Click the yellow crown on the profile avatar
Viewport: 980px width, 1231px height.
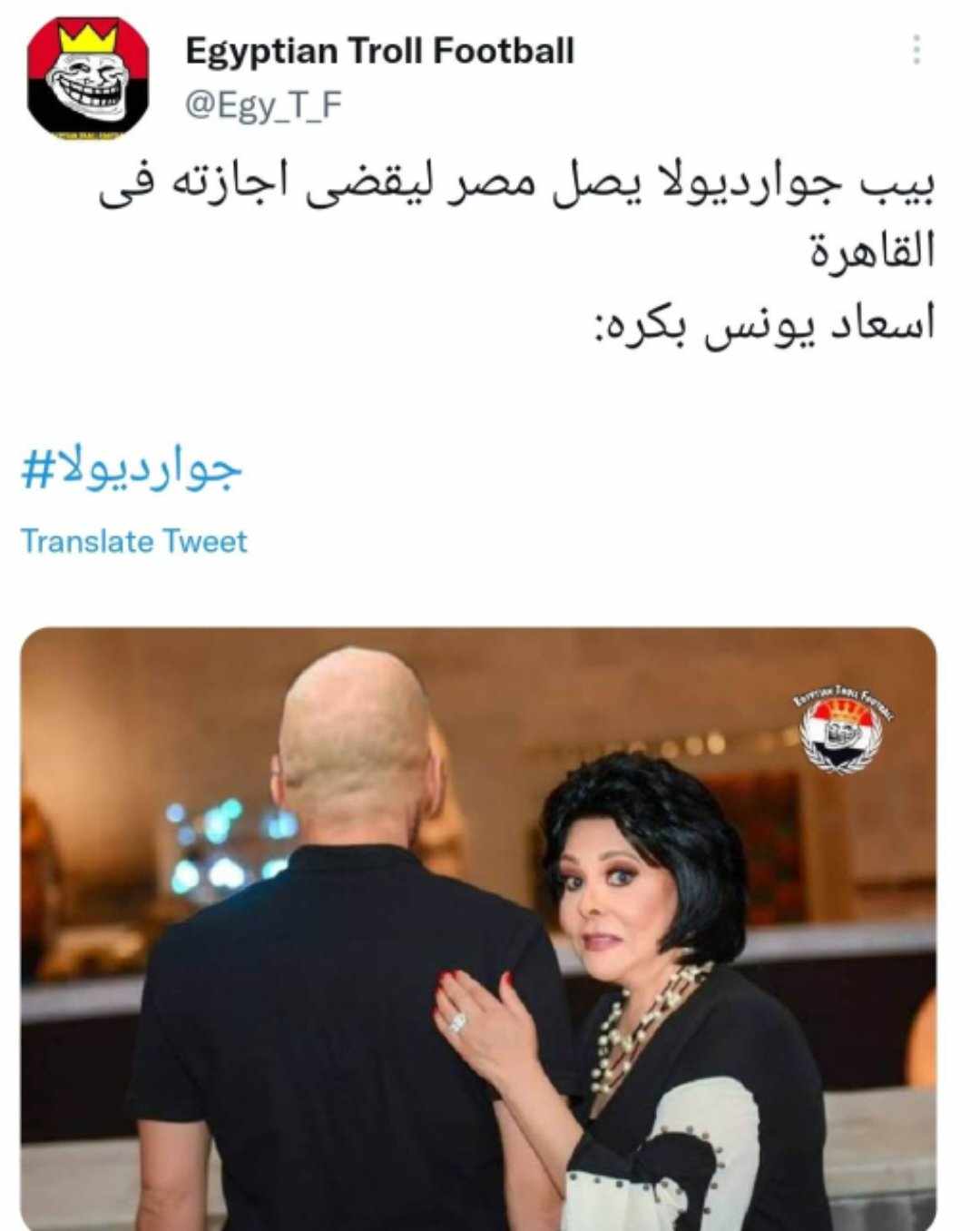pyautogui.click(x=89, y=39)
